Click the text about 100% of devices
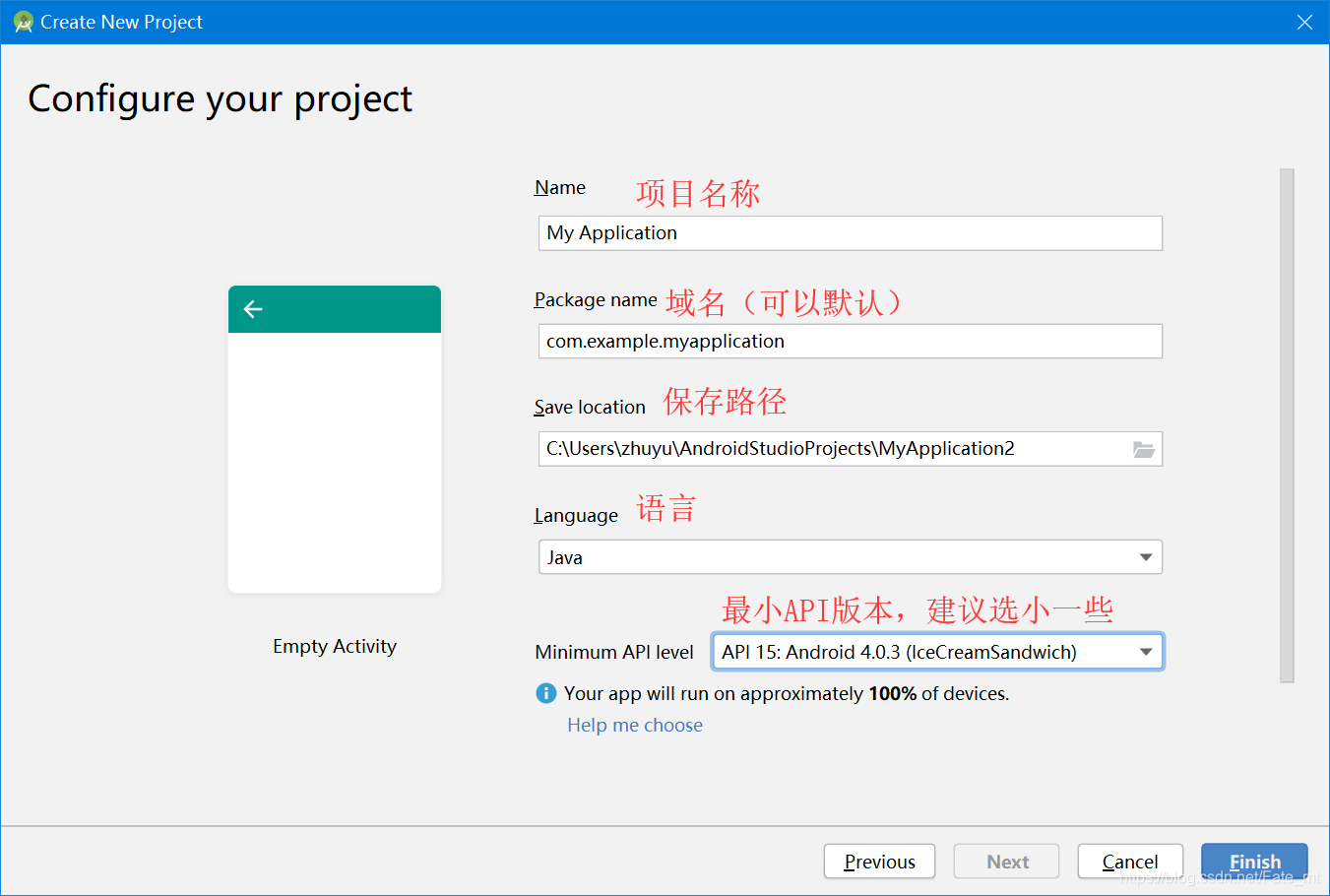 (787, 693)
